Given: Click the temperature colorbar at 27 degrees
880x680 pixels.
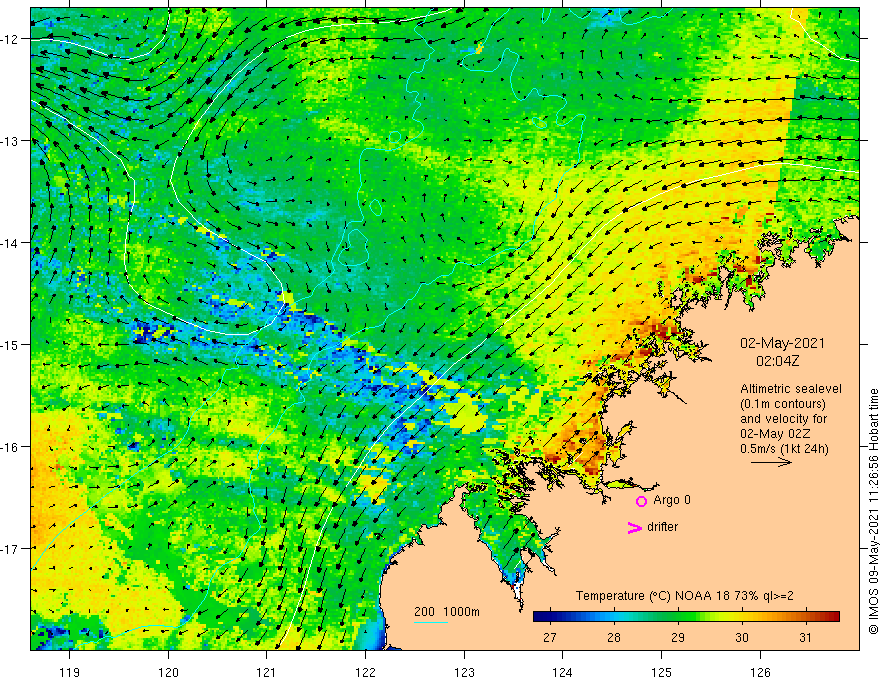Looking at the screenshot, I should [550, 617].
